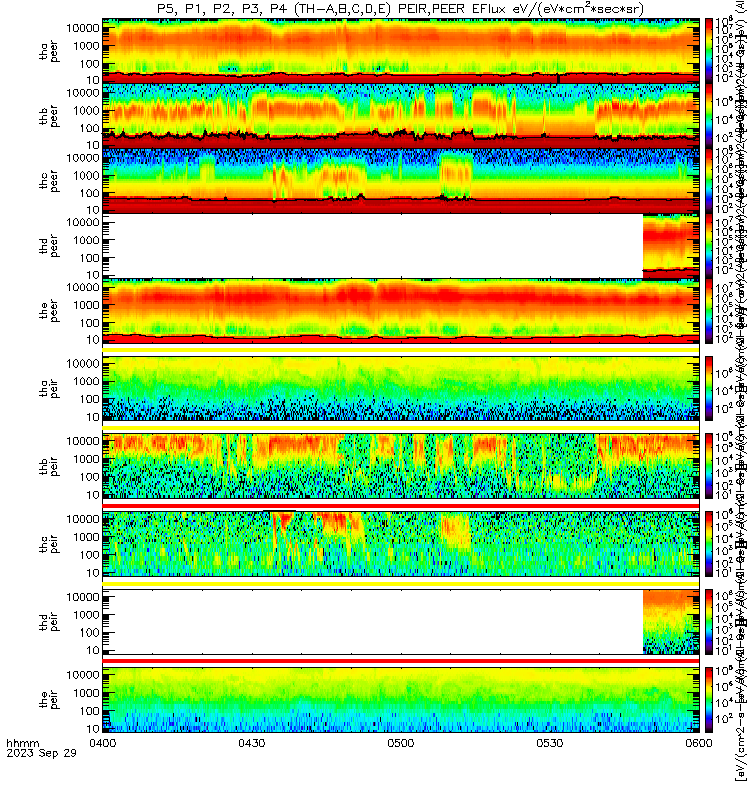Click the 0430 time axis label
This screenshot has height=800, width=750.
252,743
